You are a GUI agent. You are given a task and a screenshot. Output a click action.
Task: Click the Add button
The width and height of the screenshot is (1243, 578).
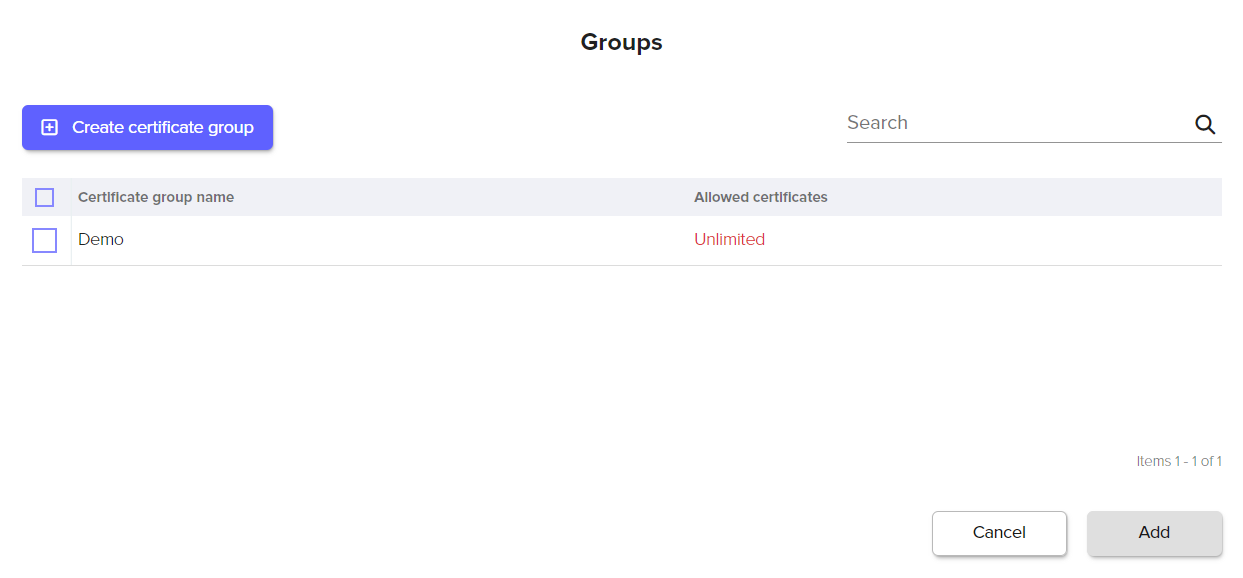click(x=1154, y=533)
